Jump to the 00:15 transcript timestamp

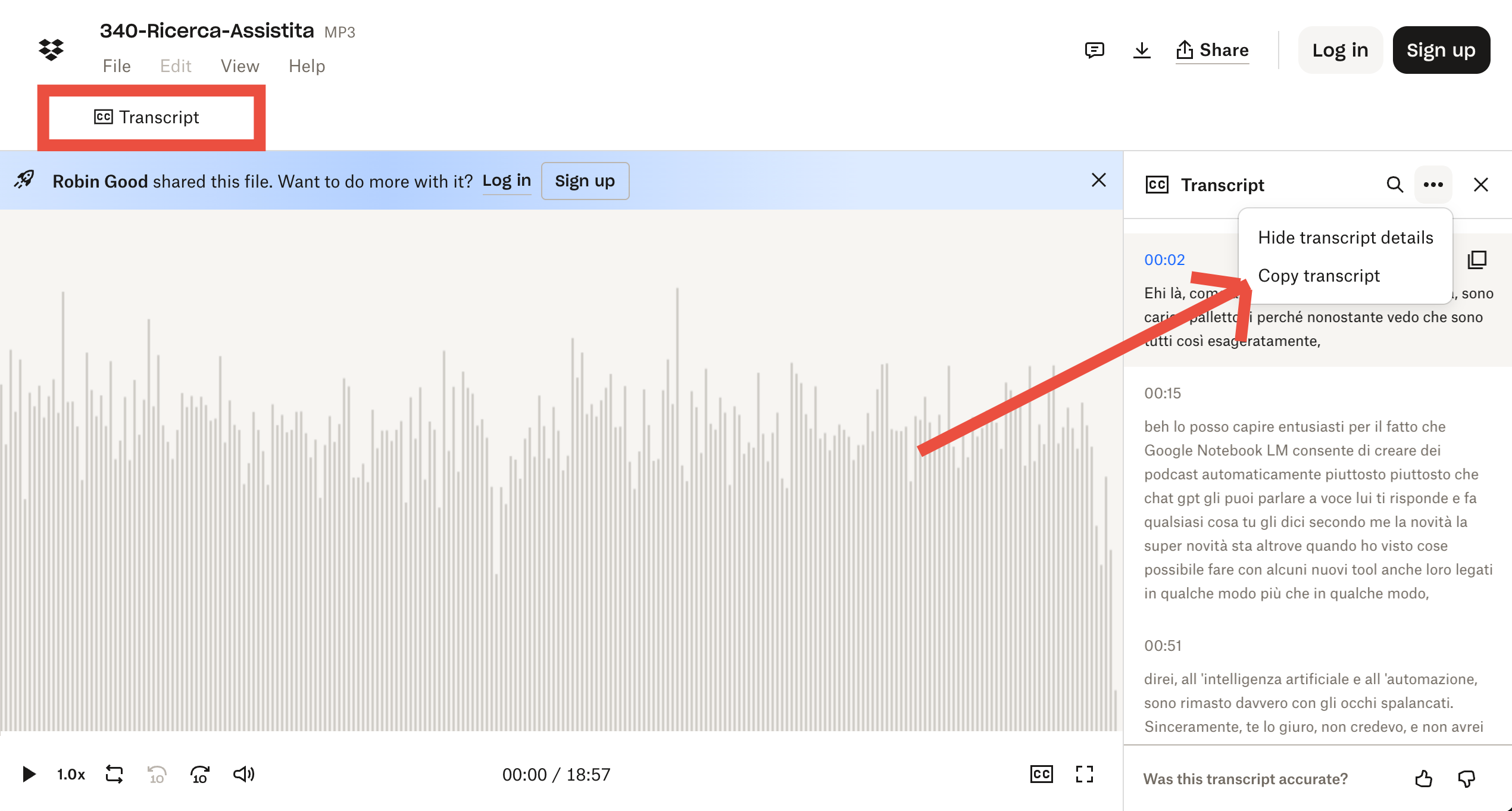tap(1162, 393)
